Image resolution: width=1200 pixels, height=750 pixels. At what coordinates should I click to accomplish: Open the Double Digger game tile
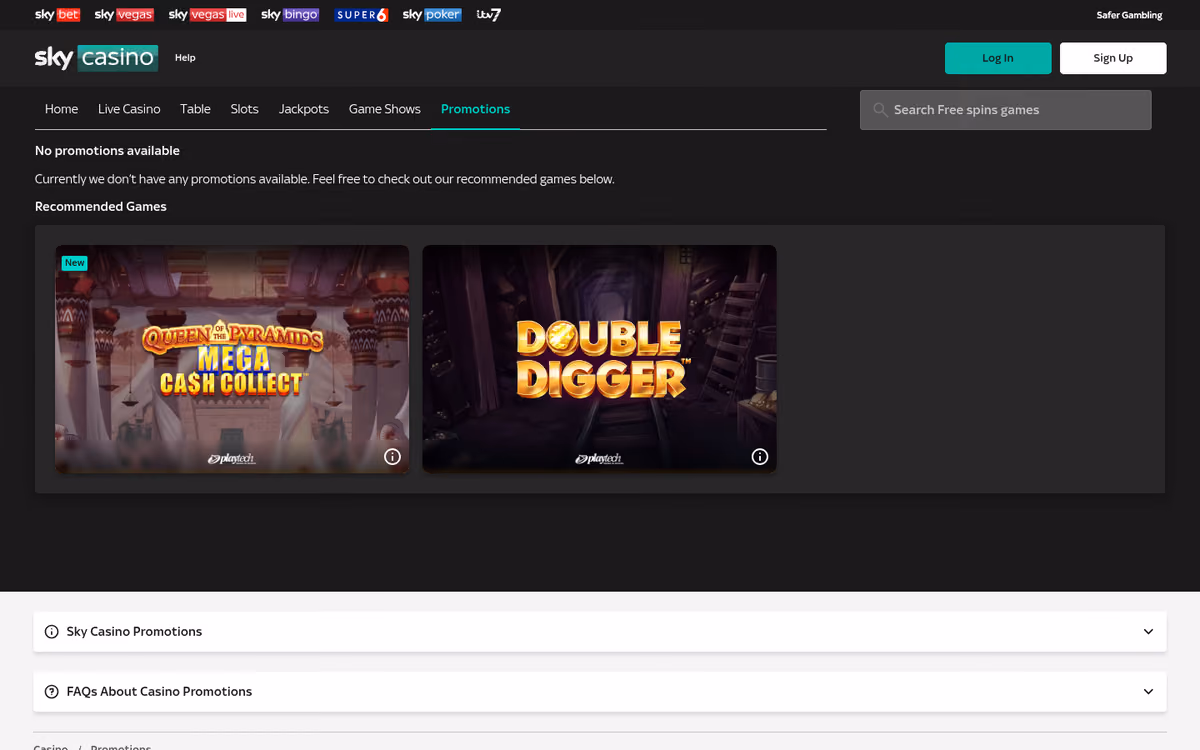(599, 359)
